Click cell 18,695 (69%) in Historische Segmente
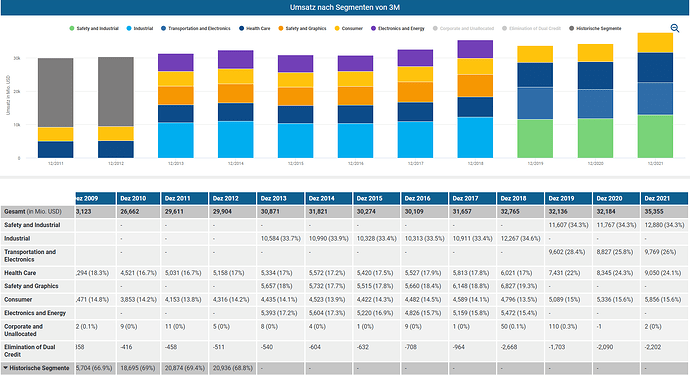The height and width of the screenshot is (375, 690). point(138,368)
